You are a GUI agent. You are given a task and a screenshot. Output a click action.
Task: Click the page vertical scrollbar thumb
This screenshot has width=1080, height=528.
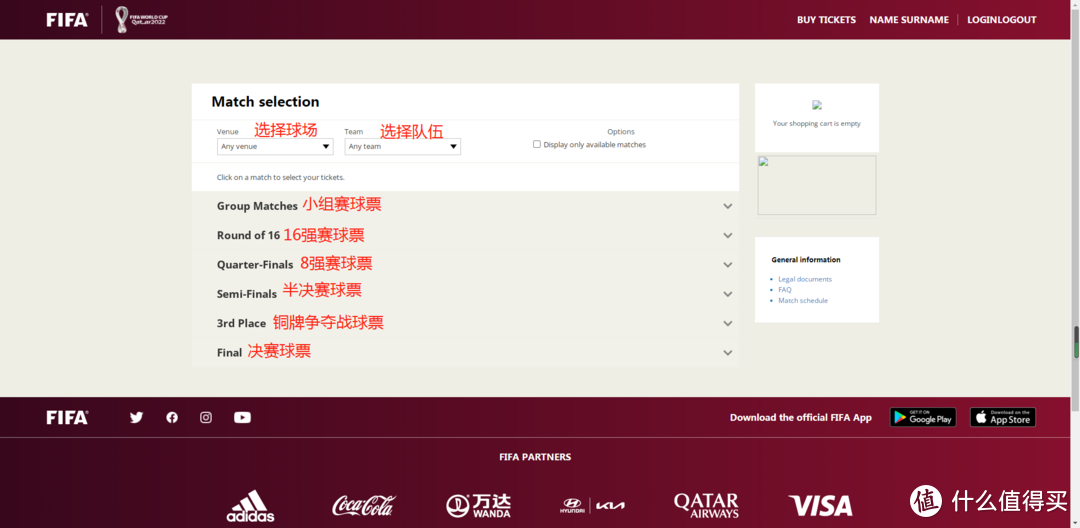1076,342
